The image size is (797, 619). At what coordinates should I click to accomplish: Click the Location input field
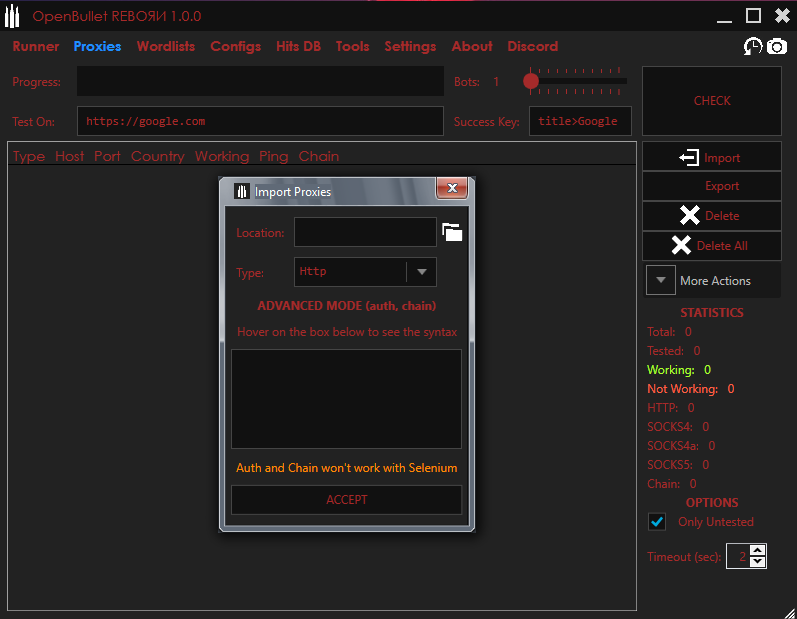(365, 232)
